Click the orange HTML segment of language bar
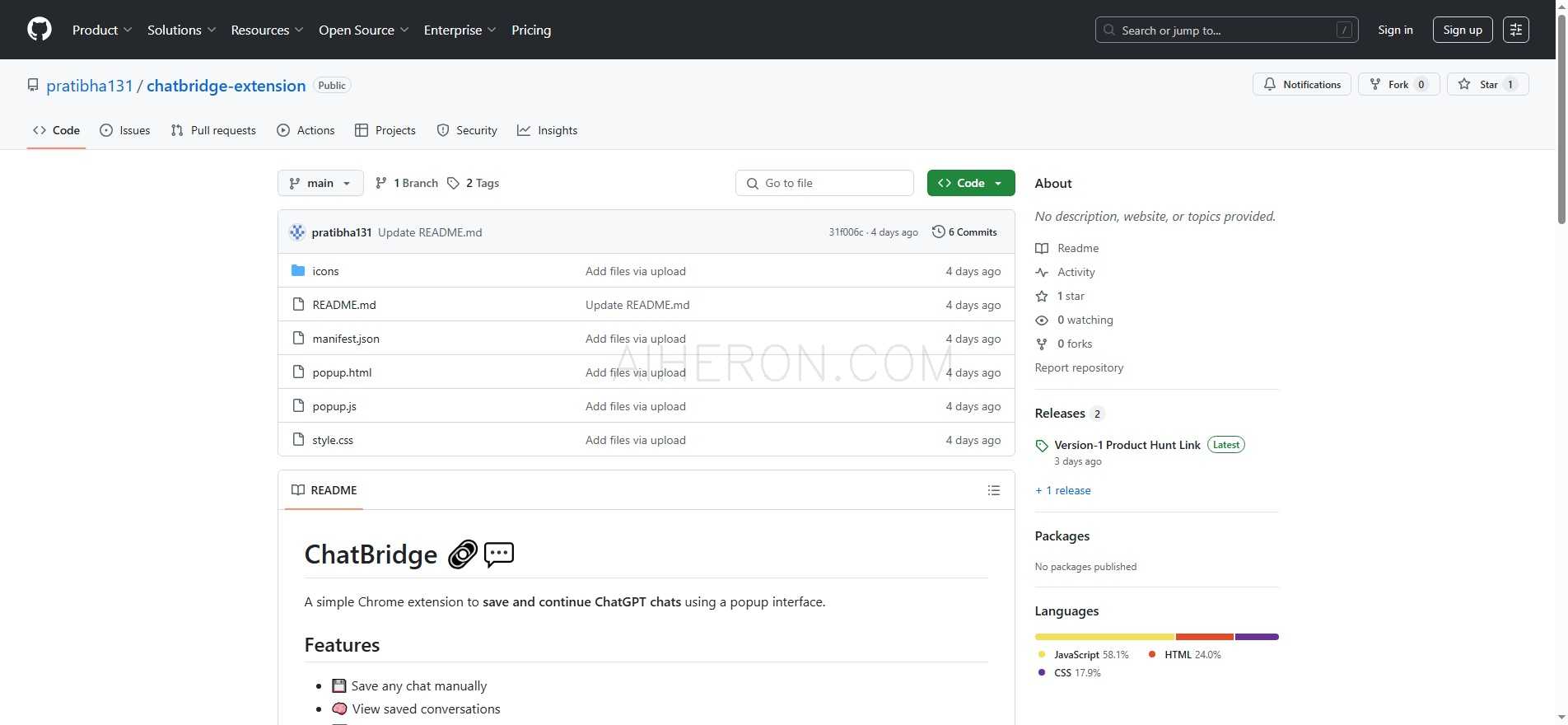 pos(1205,637)
